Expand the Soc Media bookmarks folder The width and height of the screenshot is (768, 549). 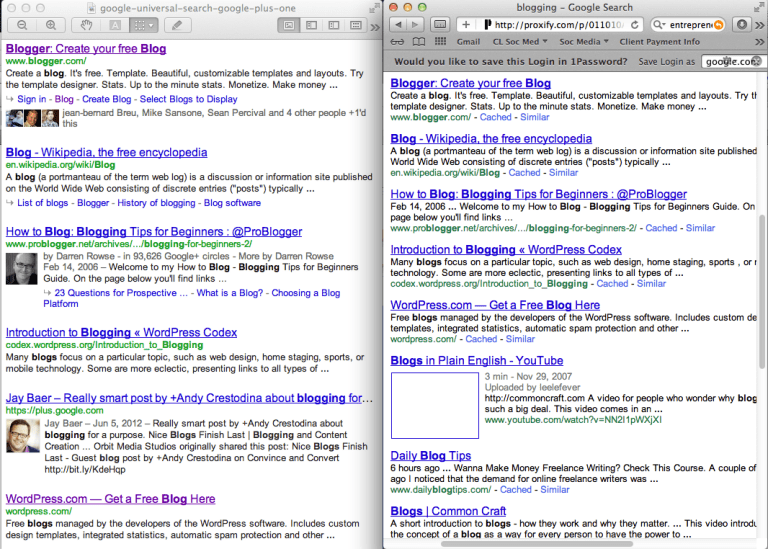(584, 42)
